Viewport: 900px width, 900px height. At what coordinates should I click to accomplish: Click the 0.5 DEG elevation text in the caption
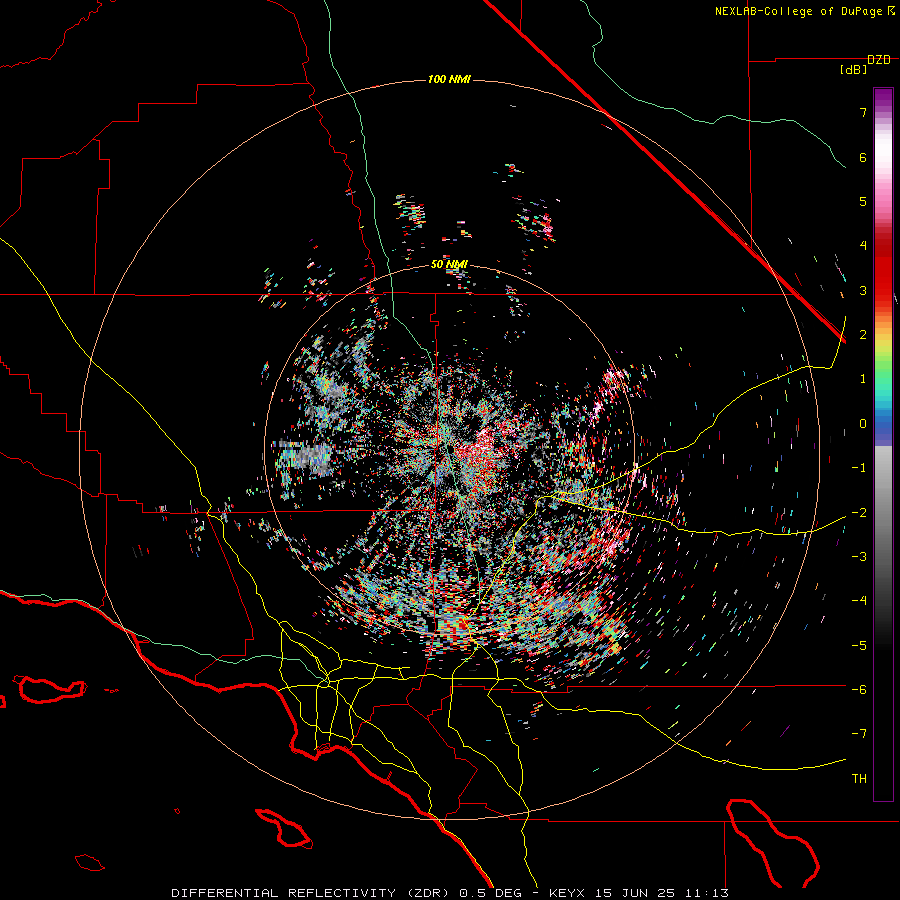coord(490,893)
